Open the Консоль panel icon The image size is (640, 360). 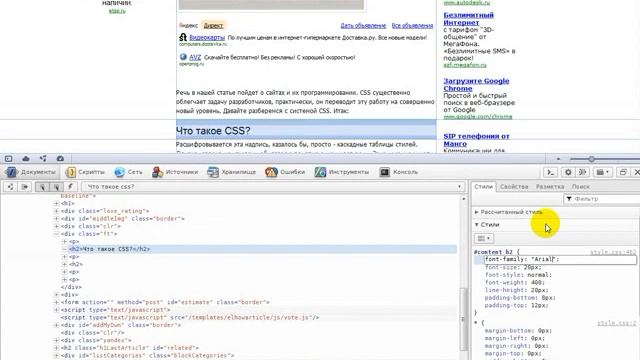(x=384, y=172)
